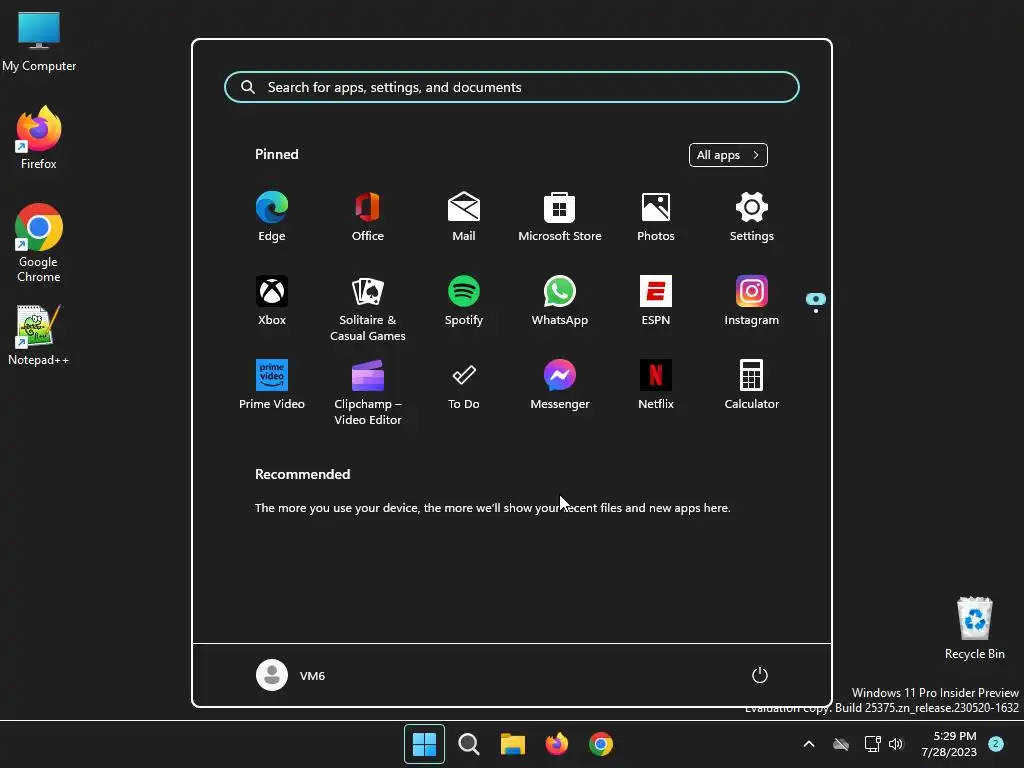Launch Office from pinned apps
This screenshot has height=768, width=1024.
coord(368,217)
